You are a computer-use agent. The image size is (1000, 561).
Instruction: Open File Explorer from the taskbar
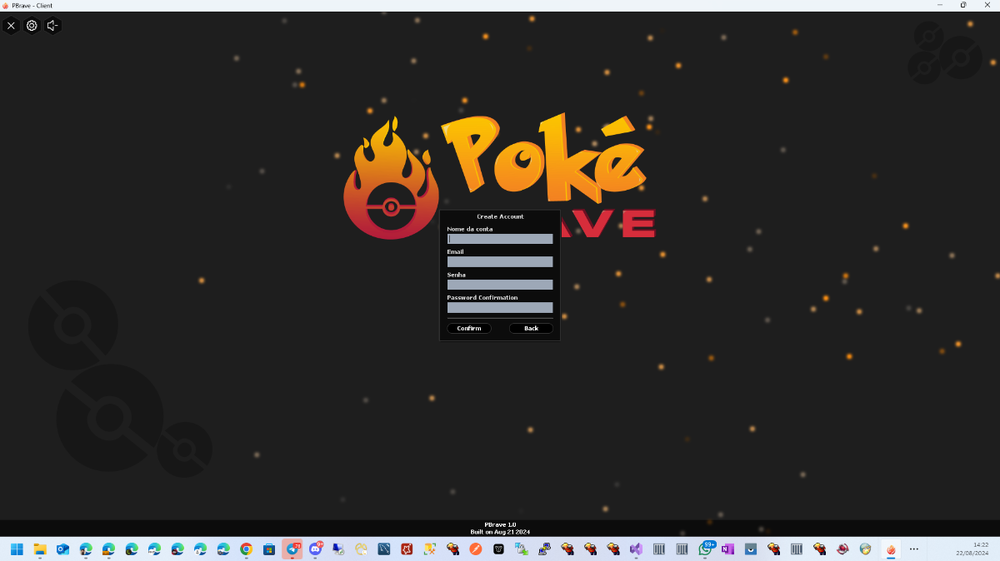(40, 549)
